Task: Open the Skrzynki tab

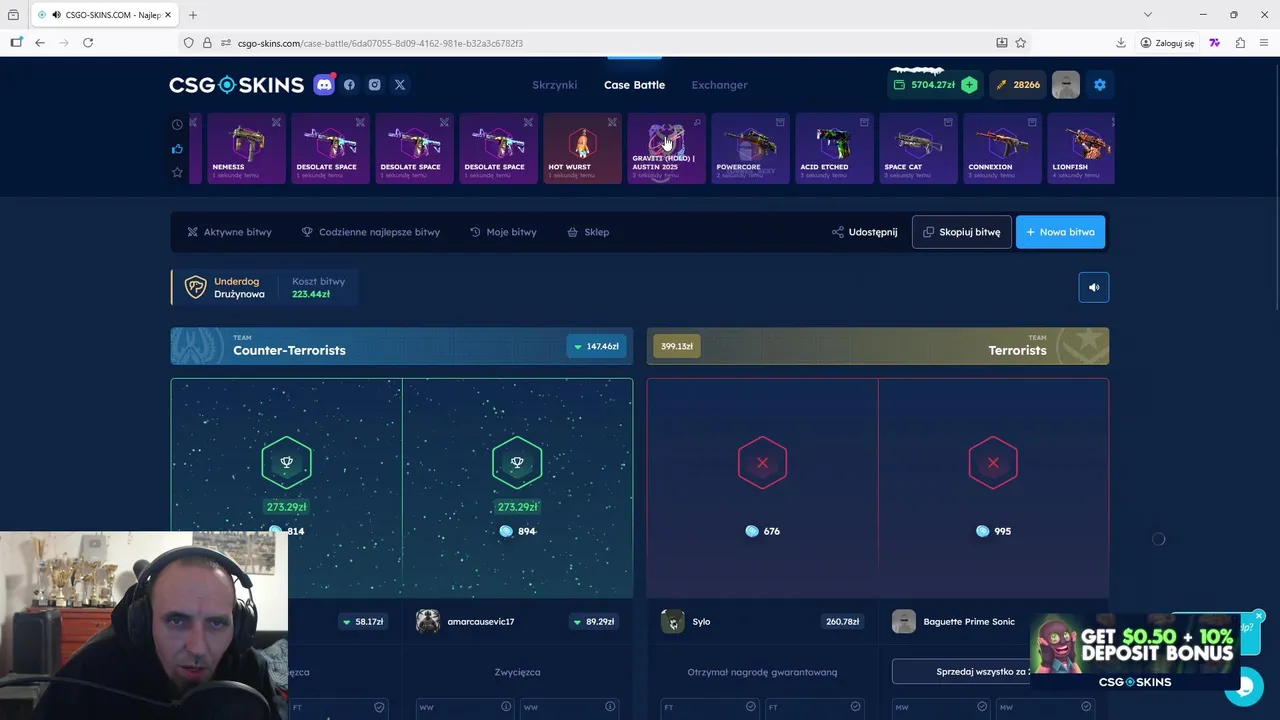Action: click(555, 85)
